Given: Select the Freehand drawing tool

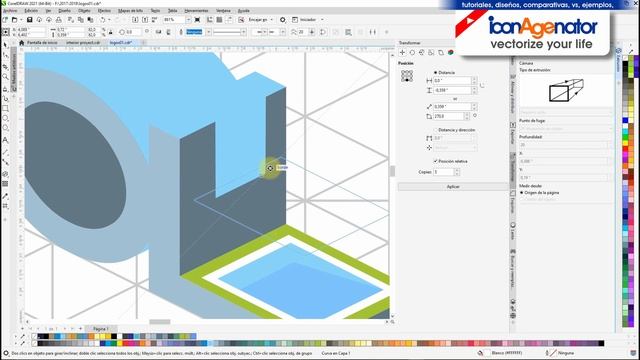Looking at the screenshot, I should pyautogui.click(x=5, y=89).
